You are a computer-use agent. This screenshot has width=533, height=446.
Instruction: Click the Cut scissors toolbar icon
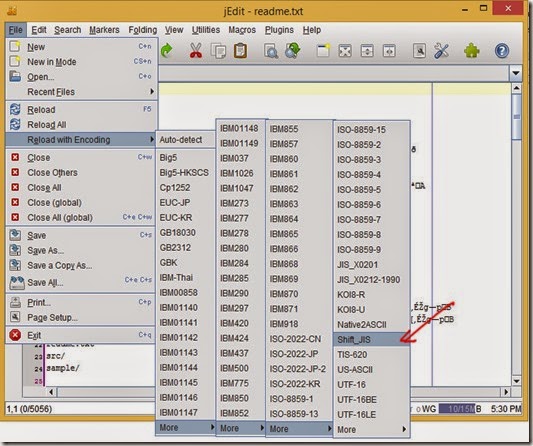[195, 51]
